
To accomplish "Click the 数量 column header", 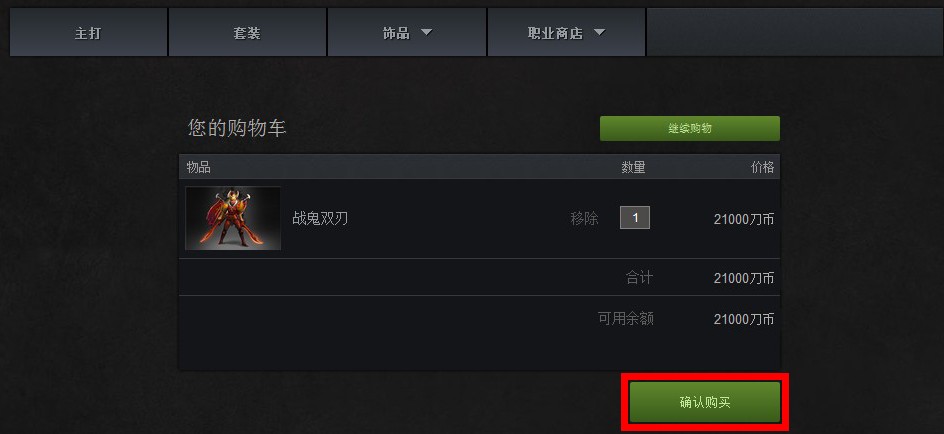I will point(633,167).
